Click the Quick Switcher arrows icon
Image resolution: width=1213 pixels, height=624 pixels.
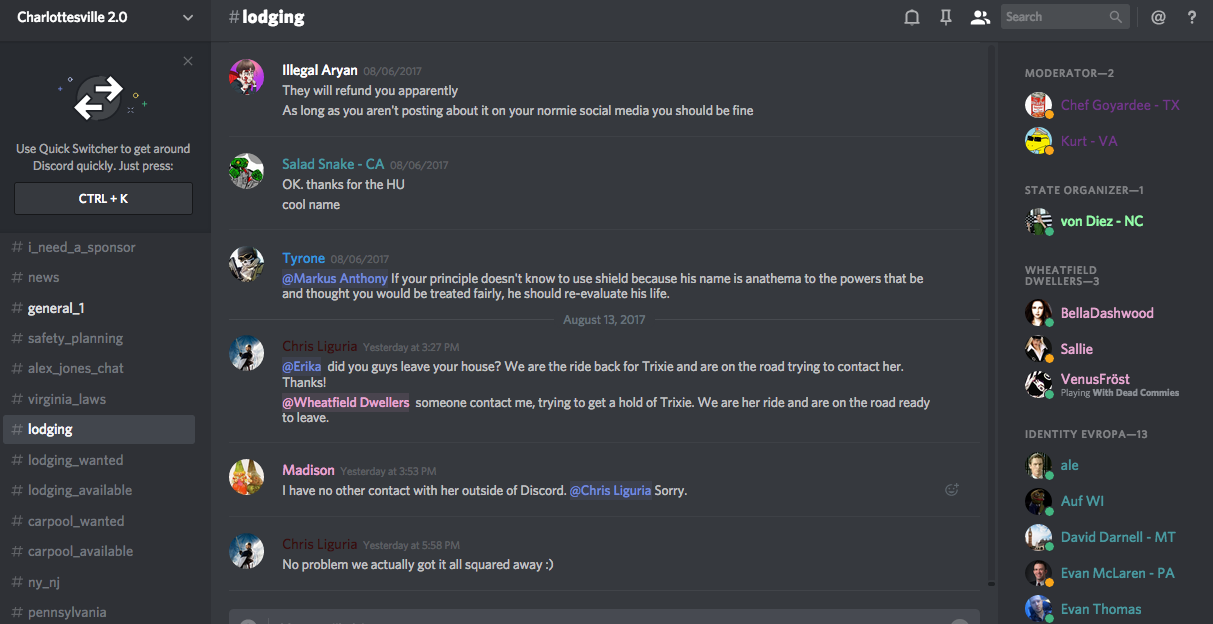pos(99,98)
